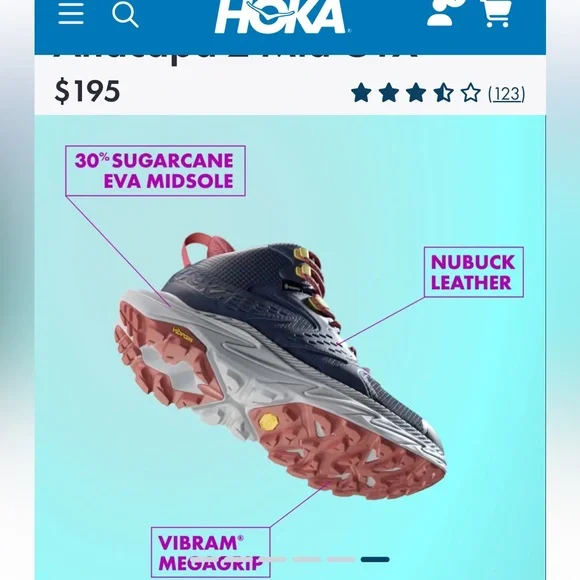580x580 pixels.
Task: Open the account profile icon
Action: click(445, 13)
